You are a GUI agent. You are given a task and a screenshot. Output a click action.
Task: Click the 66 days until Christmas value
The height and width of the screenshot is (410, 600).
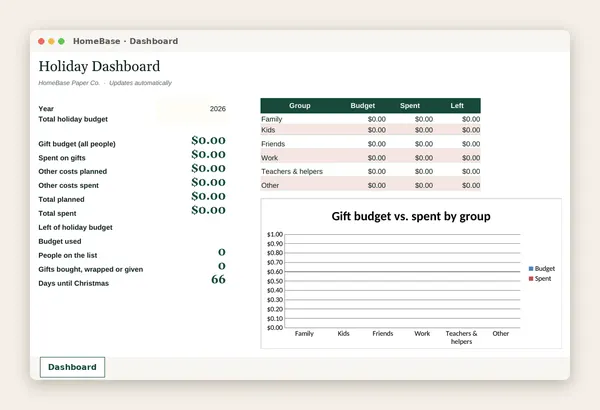[x=218, y=279]
